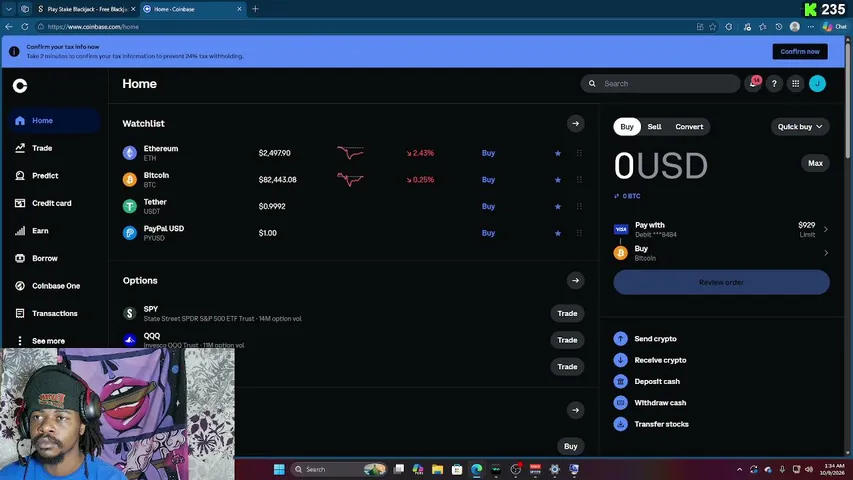Open the Watchlist arrow button
This screenshot has width=853, height=480.
[x=576, y=124]
